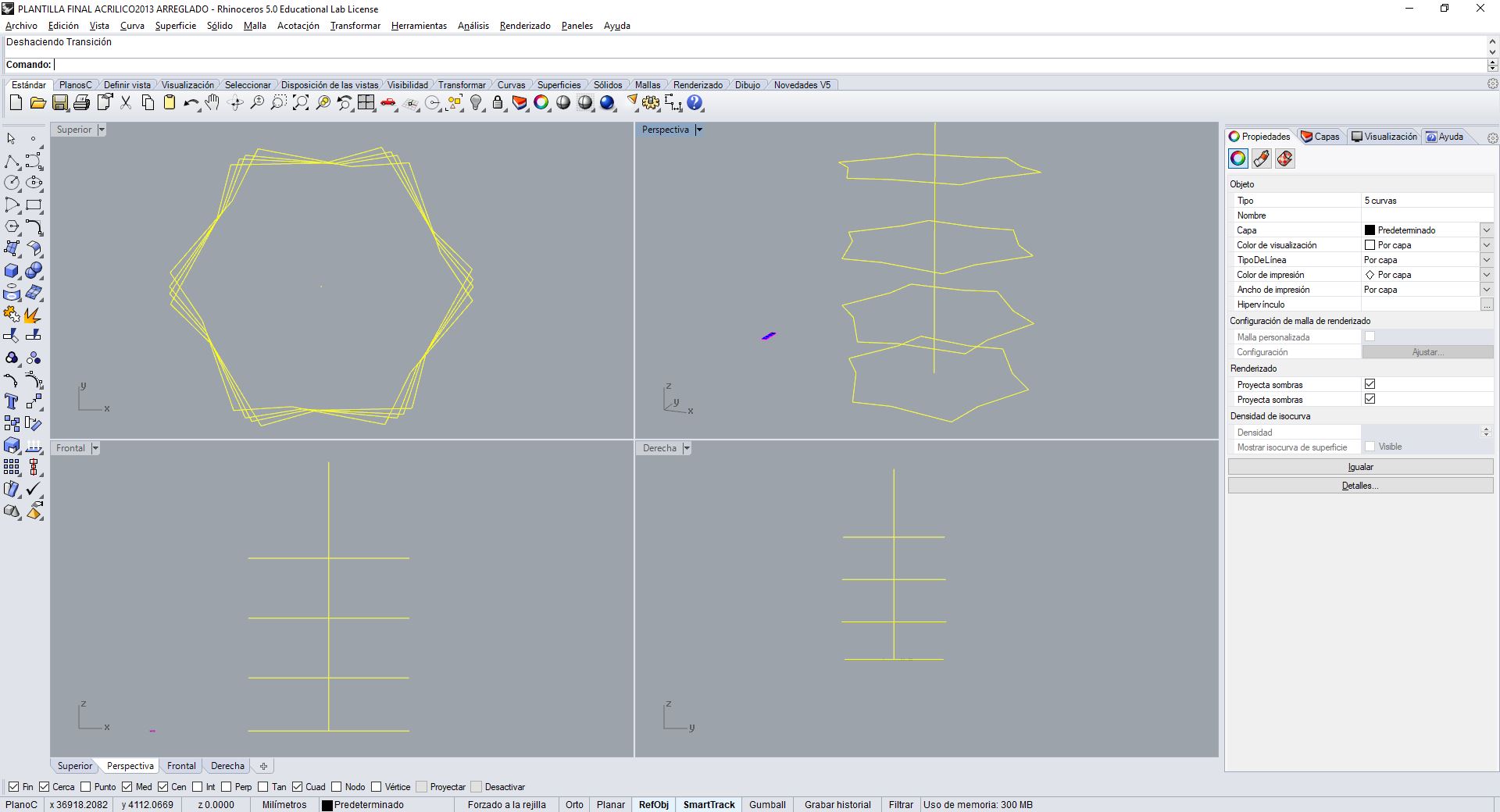Click the Nombre value field

click(x=1427, y=215)
